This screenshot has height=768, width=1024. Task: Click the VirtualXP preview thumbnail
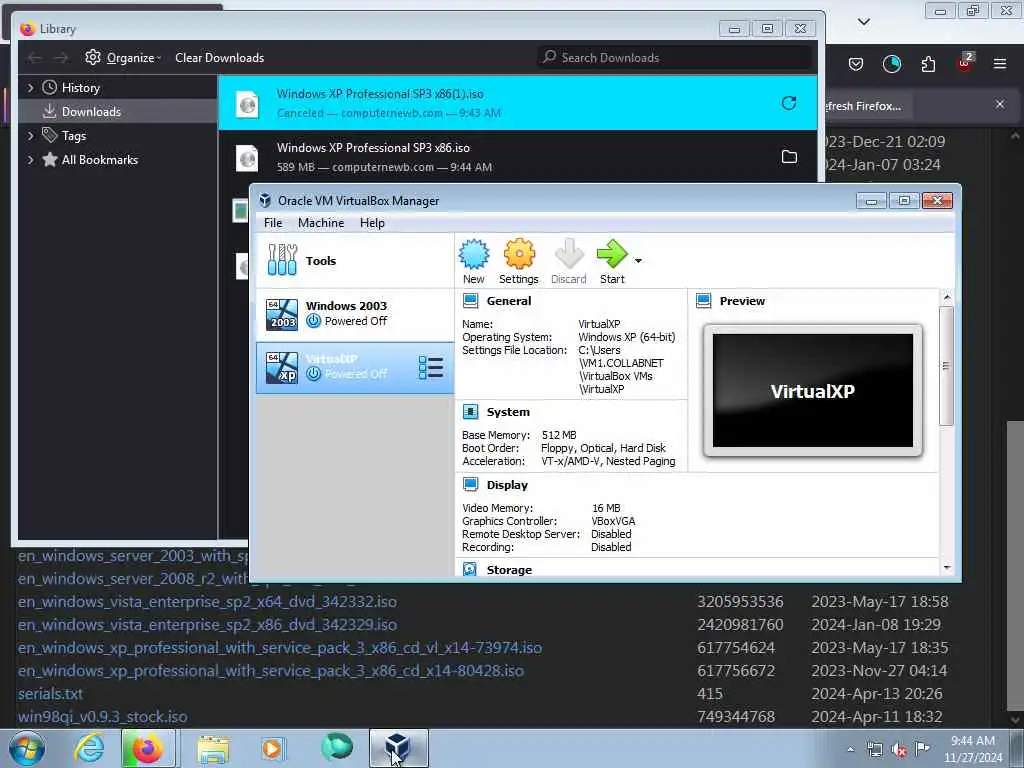coord(812,391)
